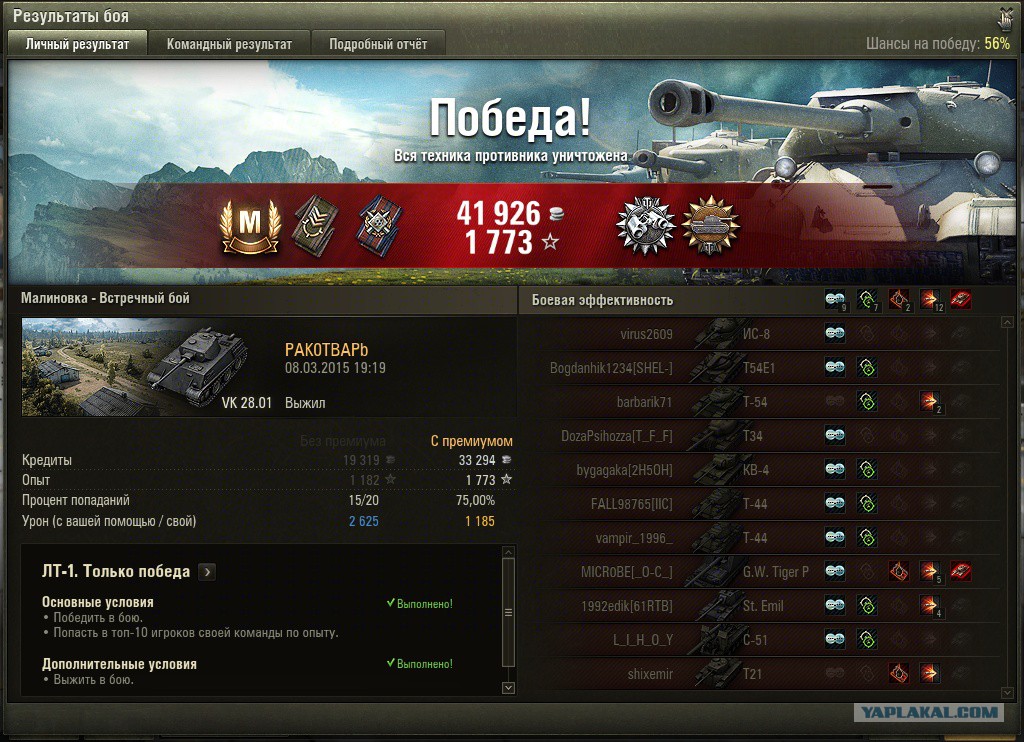
Task: Click the player name virus2609
Action: click(647, 334)
